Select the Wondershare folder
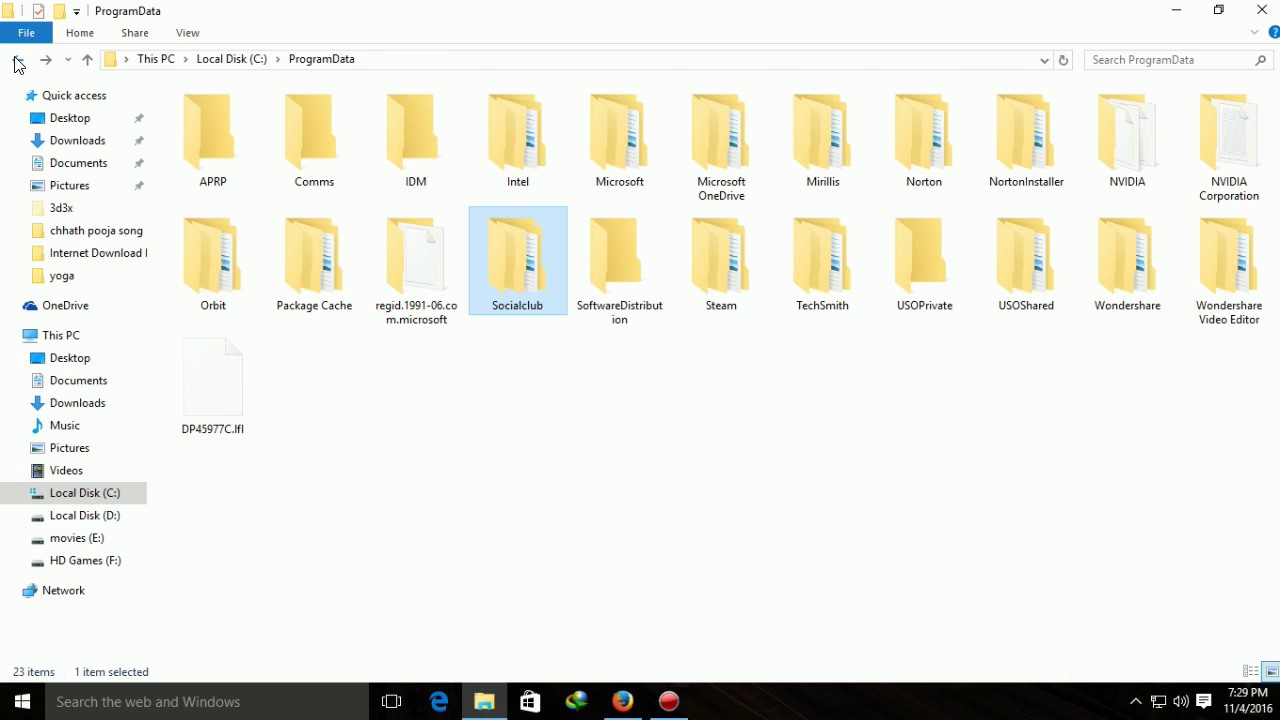 tap(1127, 265)
